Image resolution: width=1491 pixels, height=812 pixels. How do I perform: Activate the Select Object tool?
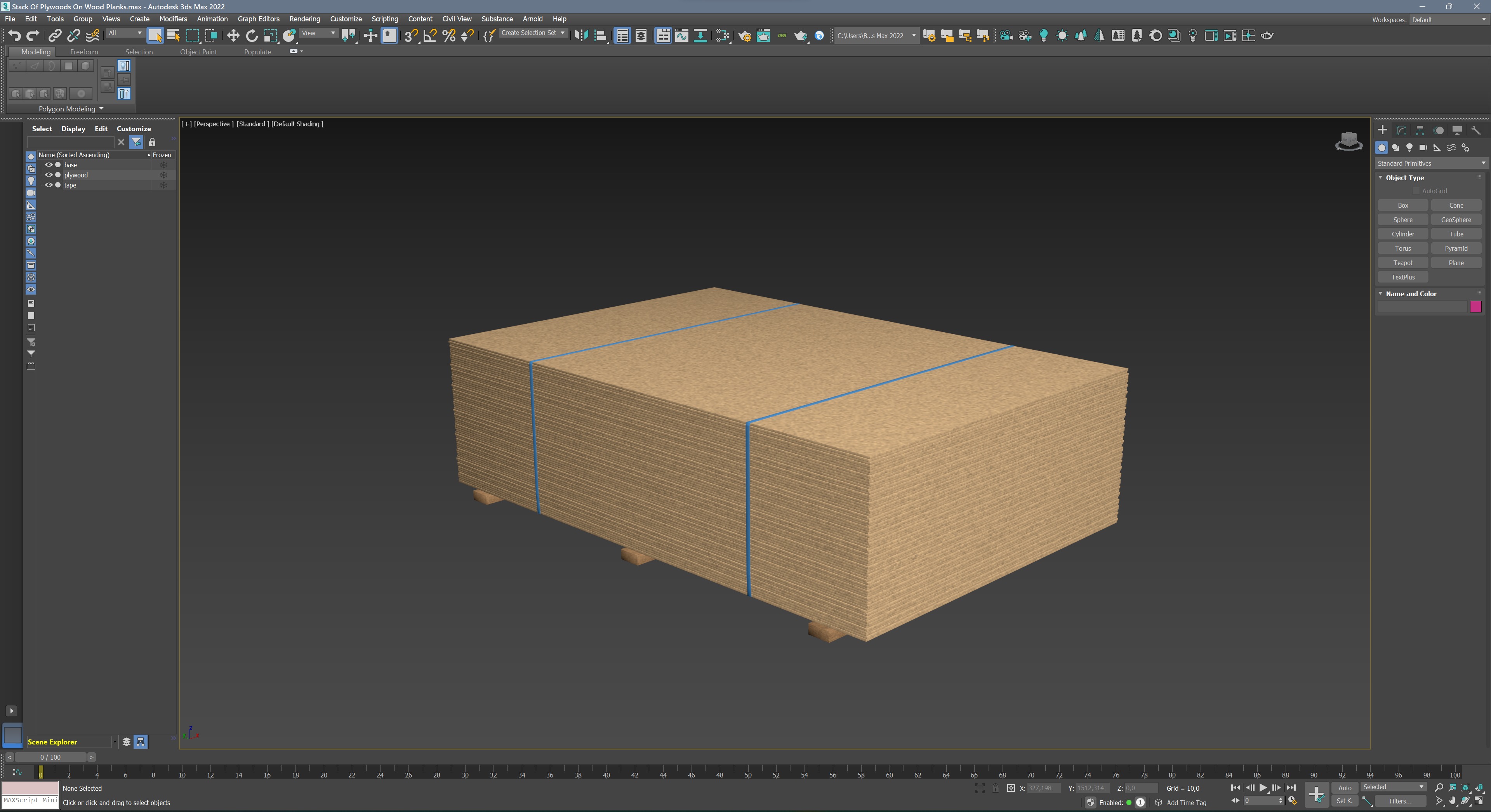[x=155, y=36]
